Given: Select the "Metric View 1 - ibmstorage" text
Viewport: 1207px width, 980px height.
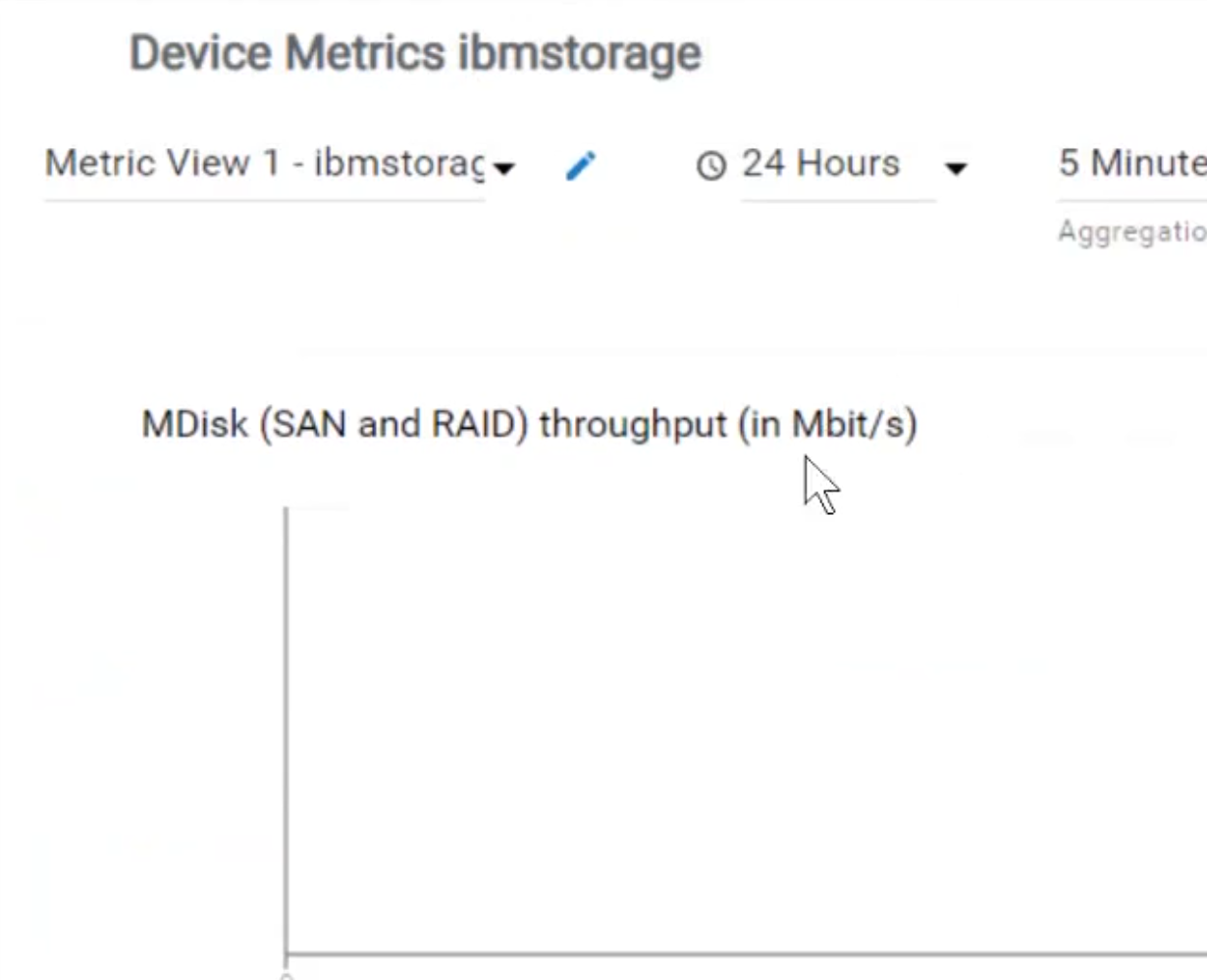Looking at the screenshot, I should (265, 163).
